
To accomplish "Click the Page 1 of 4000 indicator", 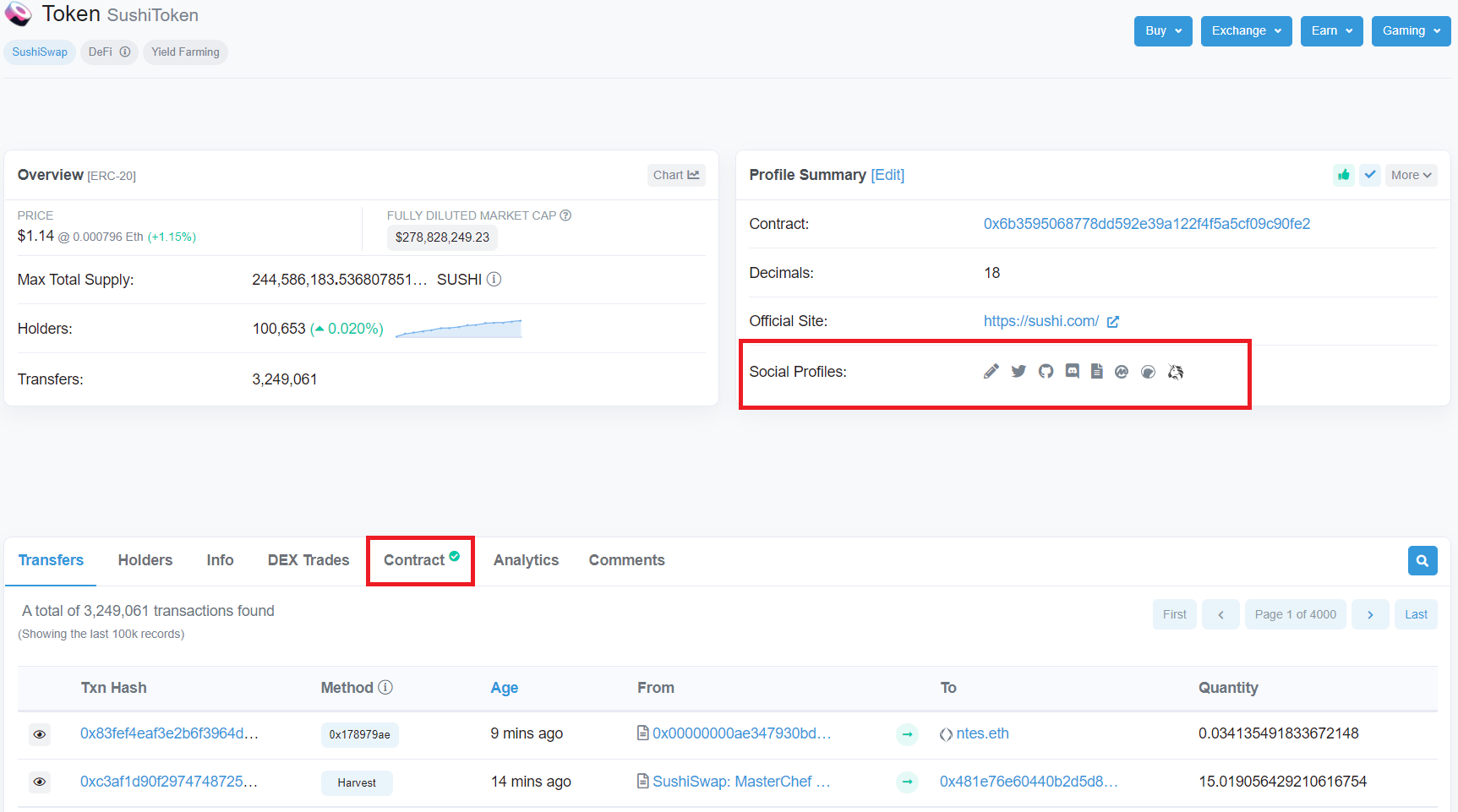I will click(x=1295, y=614).
